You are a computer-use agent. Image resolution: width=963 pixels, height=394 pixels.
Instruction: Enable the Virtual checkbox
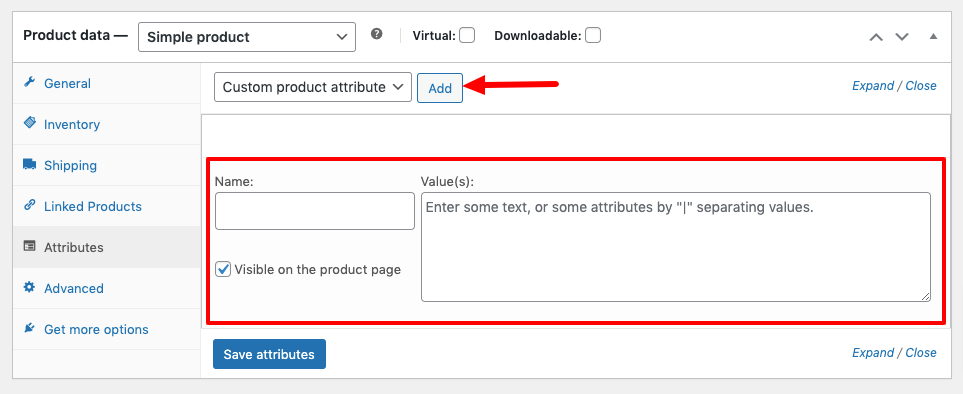(x=467, y=36)
